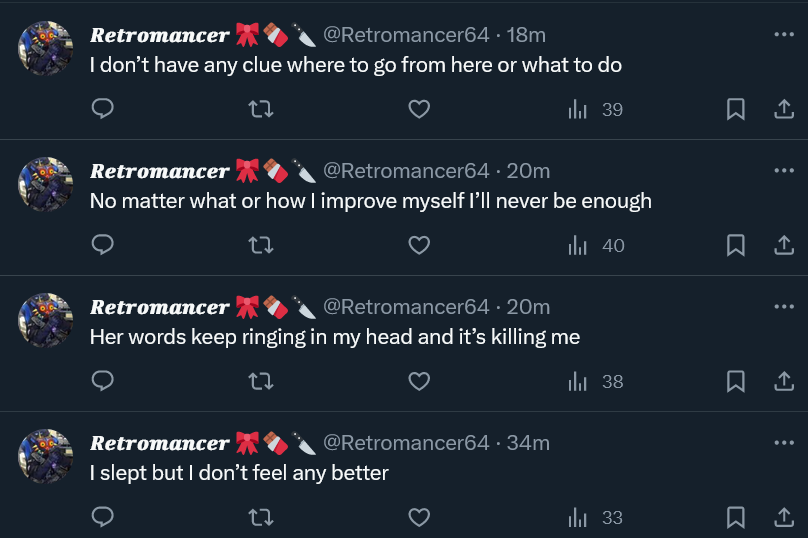Reply to the "I slept but" tweet
Screen dimensions: 808x538
coord(102,517)
